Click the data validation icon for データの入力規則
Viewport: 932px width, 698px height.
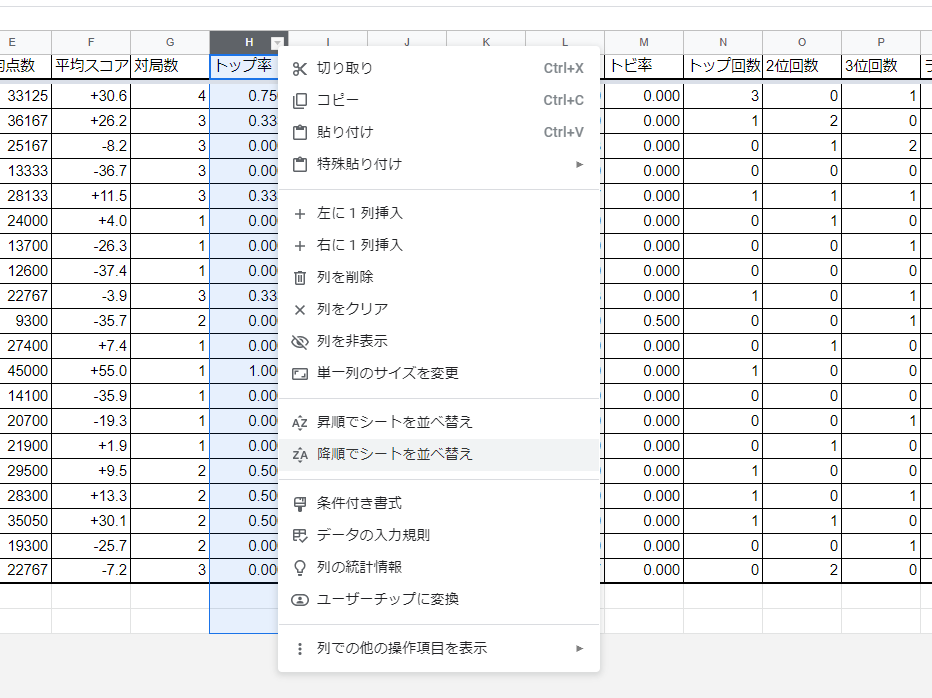(x=300, y=536)
